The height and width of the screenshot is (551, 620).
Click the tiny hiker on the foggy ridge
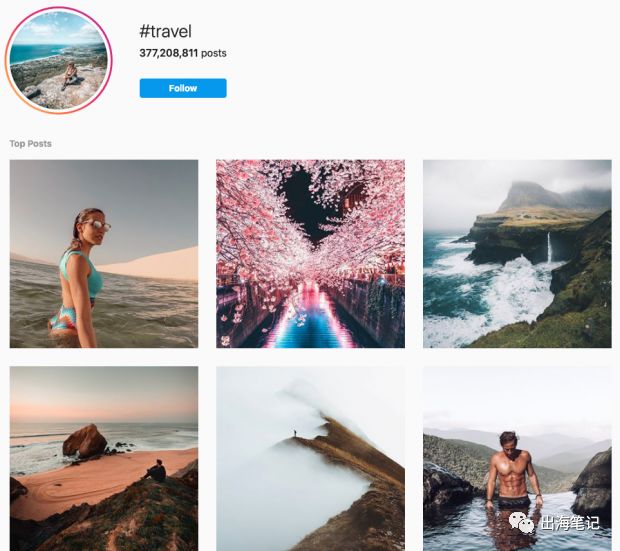pos(295,434)
